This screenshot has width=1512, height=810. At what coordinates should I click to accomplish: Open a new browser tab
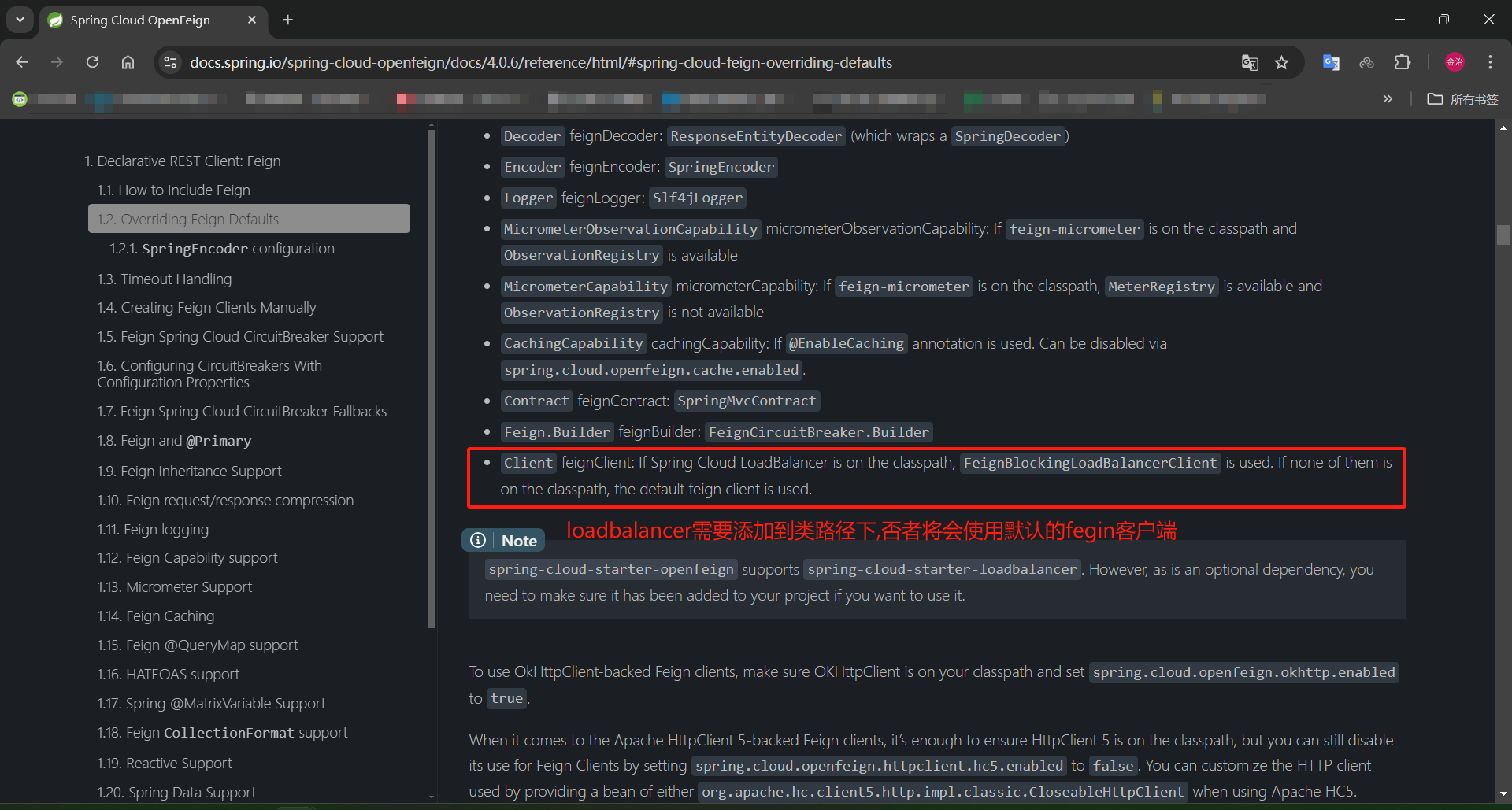288,20
